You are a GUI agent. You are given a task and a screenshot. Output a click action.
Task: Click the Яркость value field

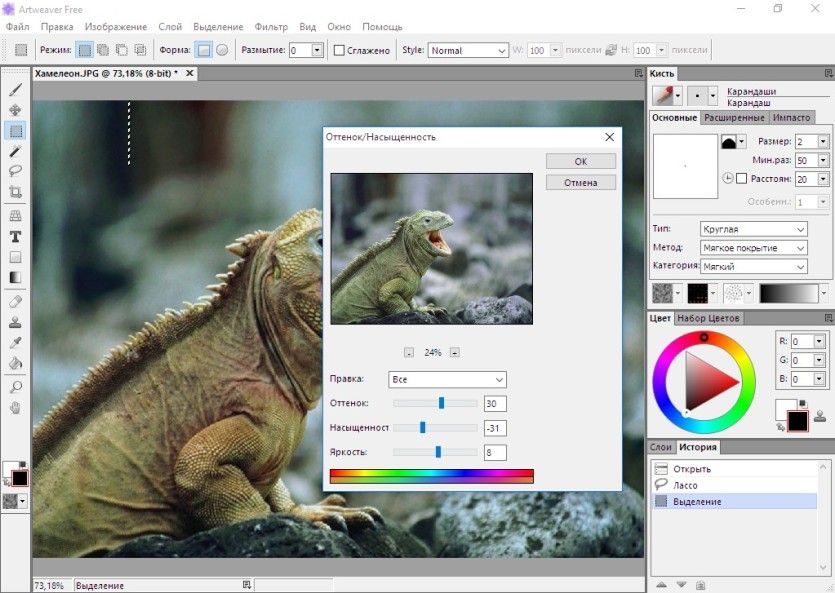tap(495, 452)
